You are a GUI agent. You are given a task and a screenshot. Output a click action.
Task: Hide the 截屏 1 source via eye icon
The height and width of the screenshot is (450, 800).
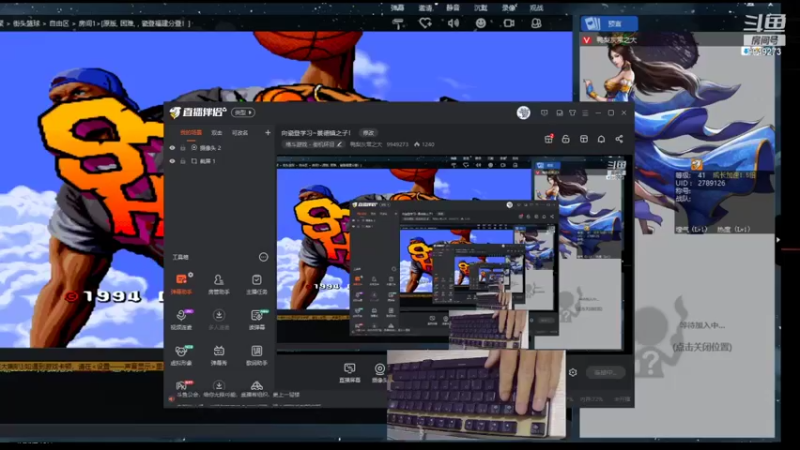(x=172, y=161)
